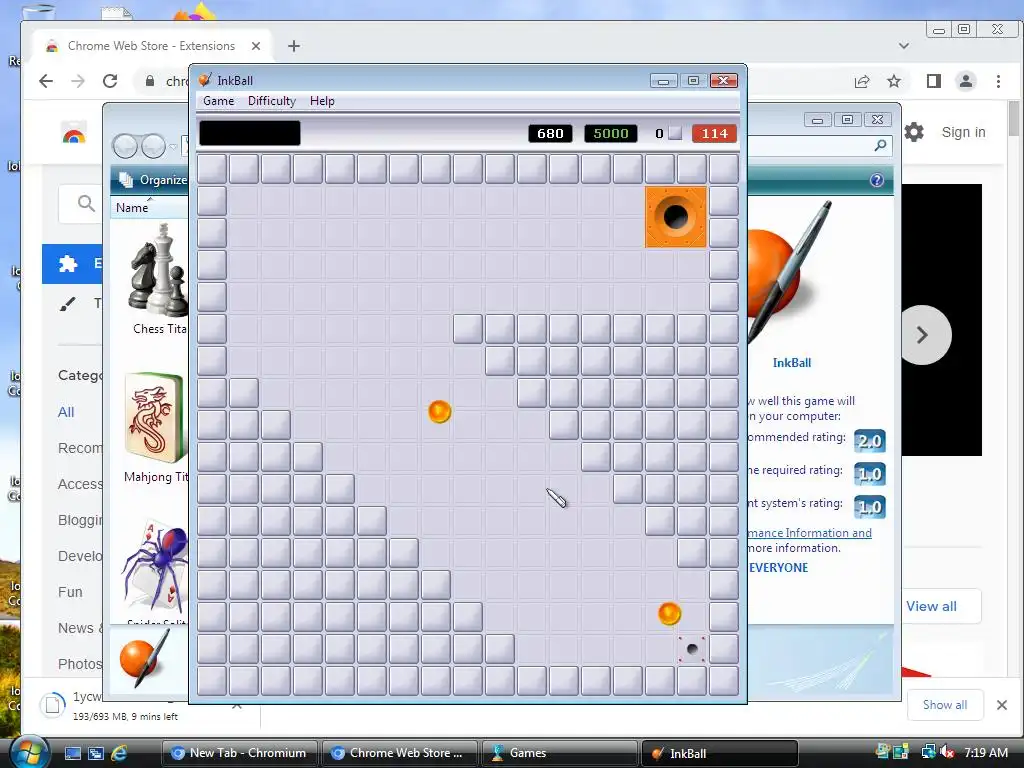Open the Difficulty menu in InkBall
1024x768 pixels.
click(272, 101)
